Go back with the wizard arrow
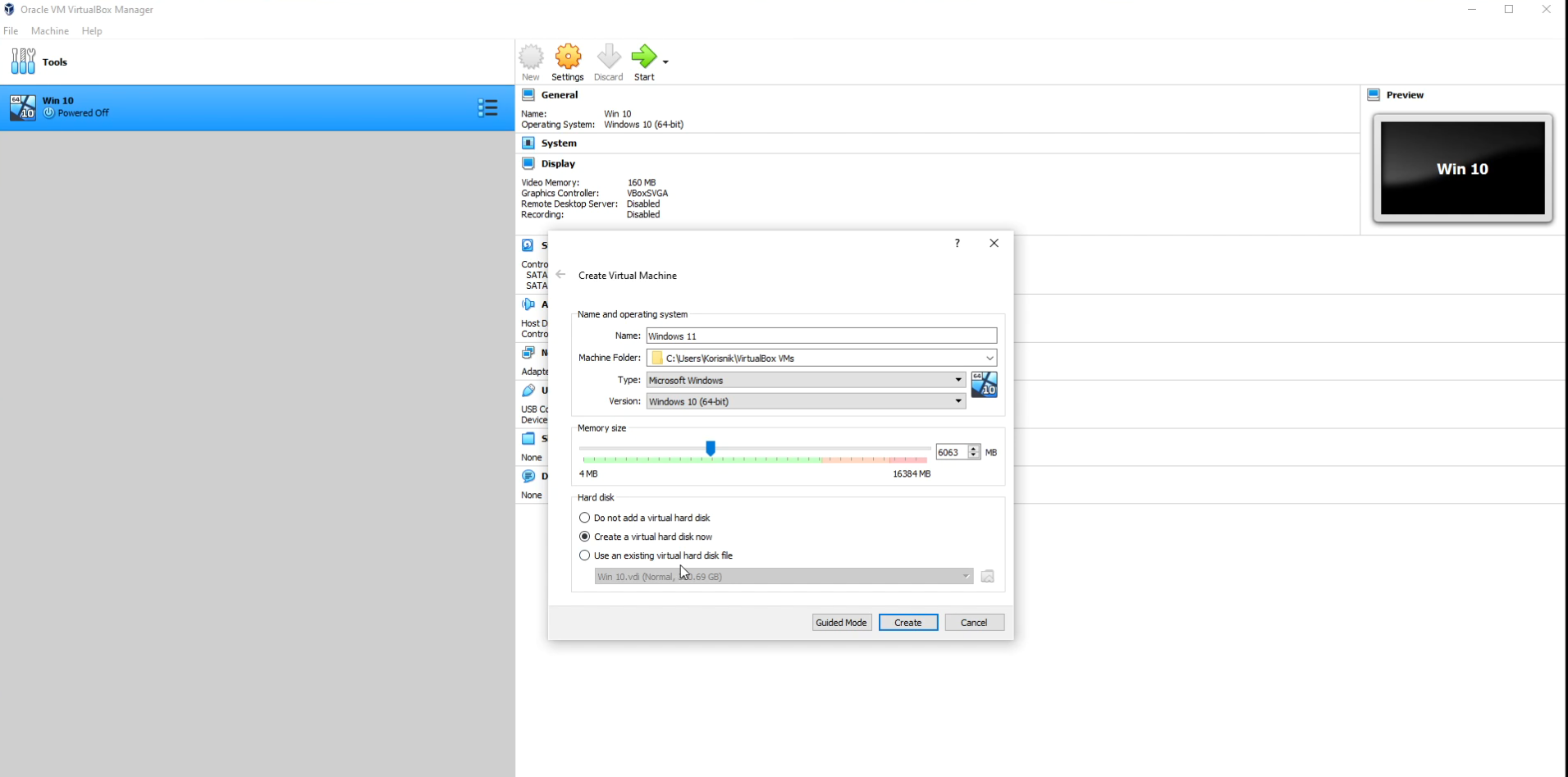 [x=560, y=275]
